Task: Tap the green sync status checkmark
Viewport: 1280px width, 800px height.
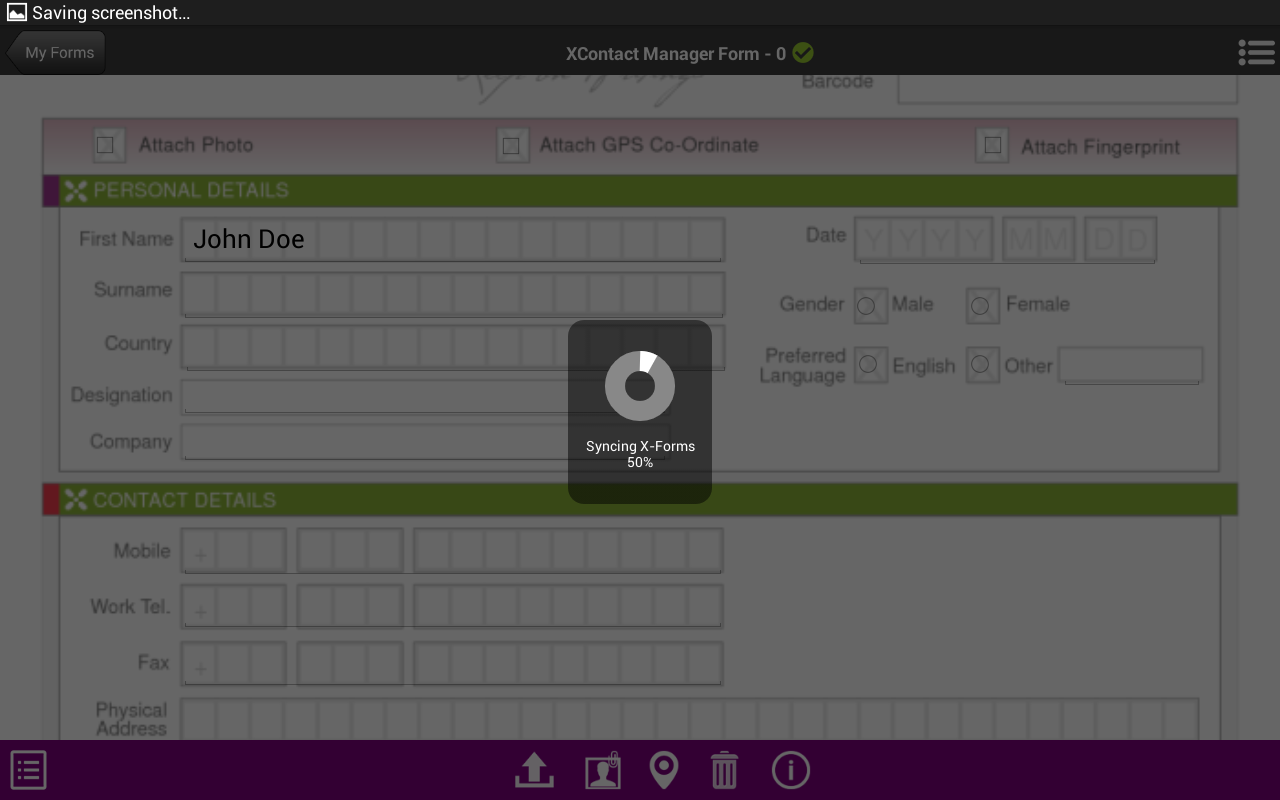Action: coord(803,53)
